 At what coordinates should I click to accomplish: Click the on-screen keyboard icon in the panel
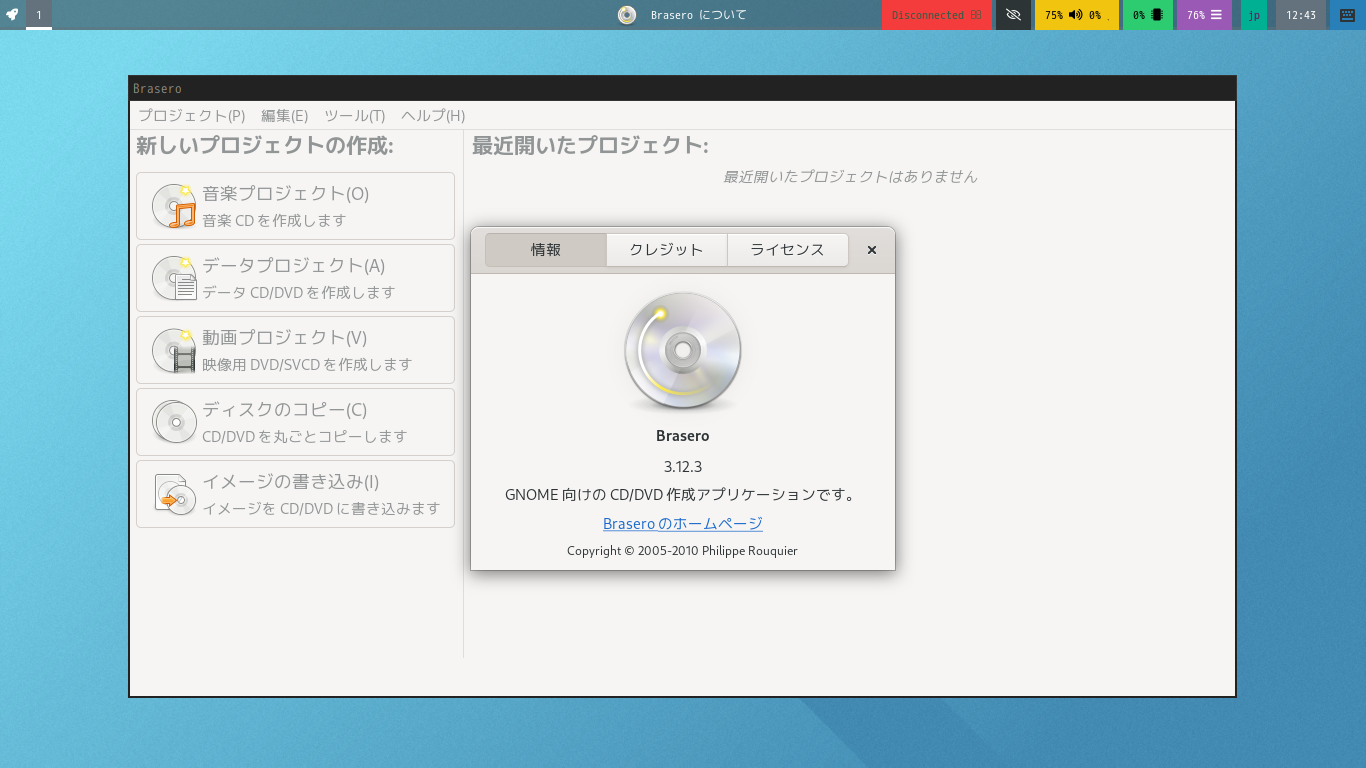point(1348,15)
